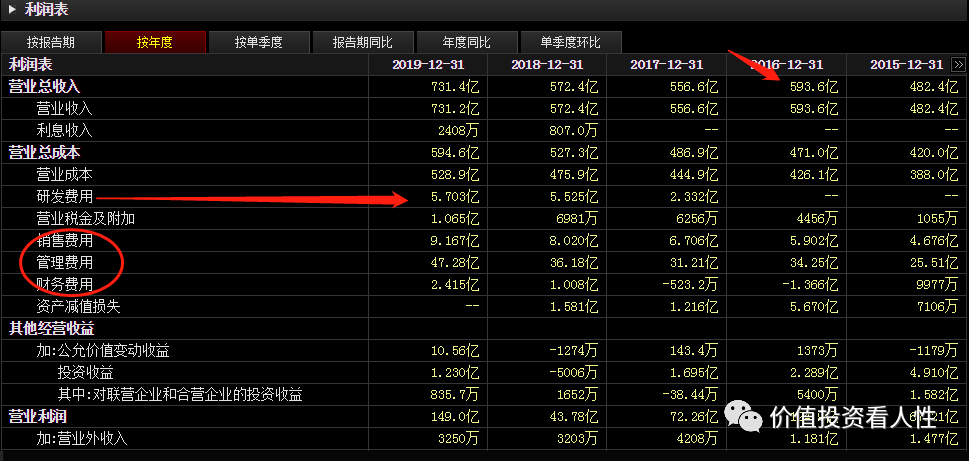Click the 2018-12-31 column header
This screenshot has width=969, height=461.
click(x=547, y=65)
